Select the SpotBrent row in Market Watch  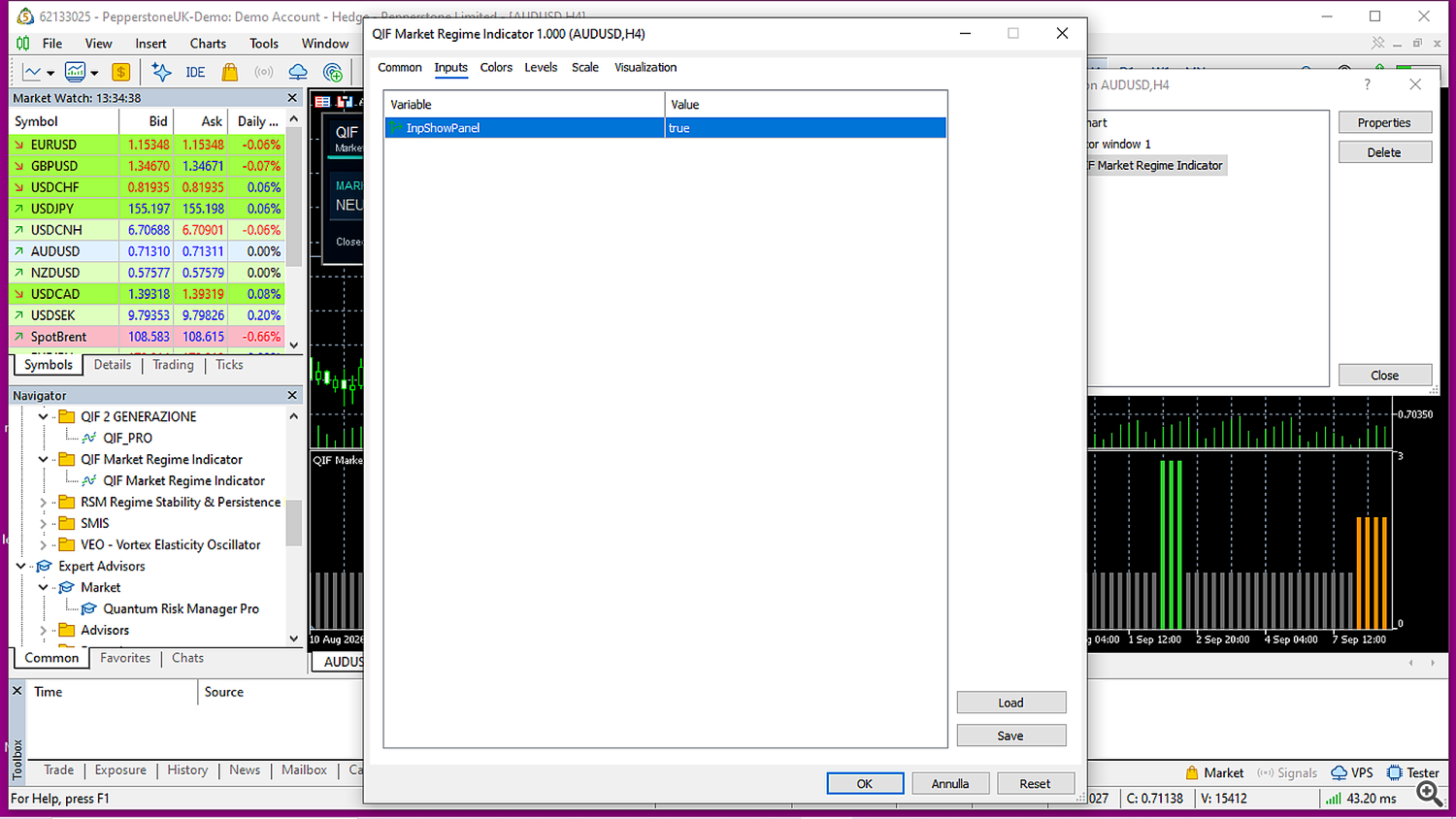(148, 337)
